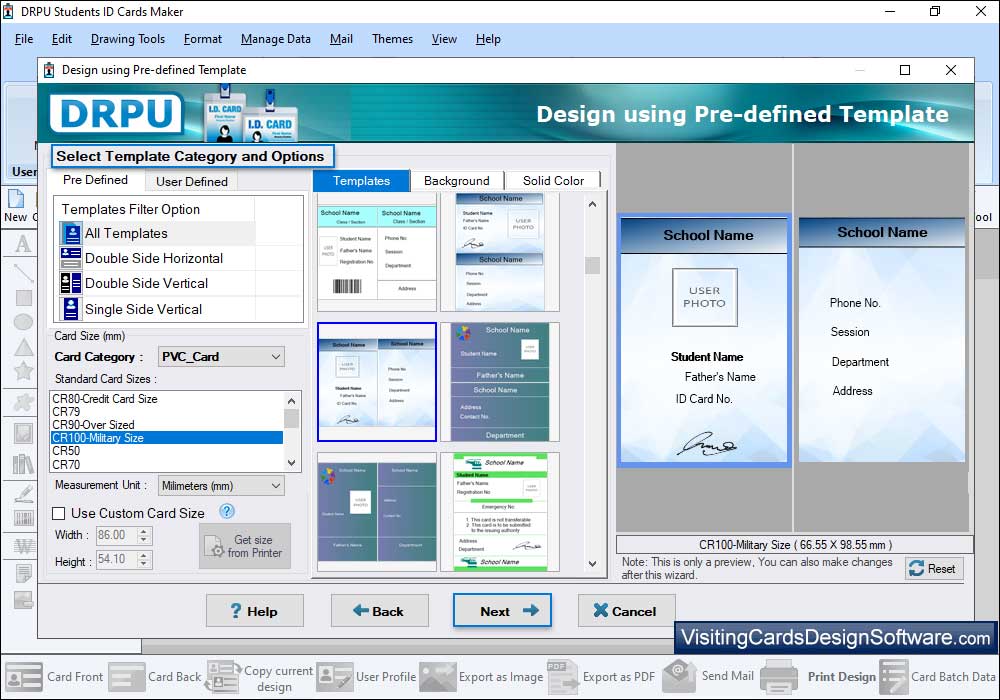Choose the Double Side Horizontal icon
Viewport: 1000px width, 700px height.
(x=71, y=258)
